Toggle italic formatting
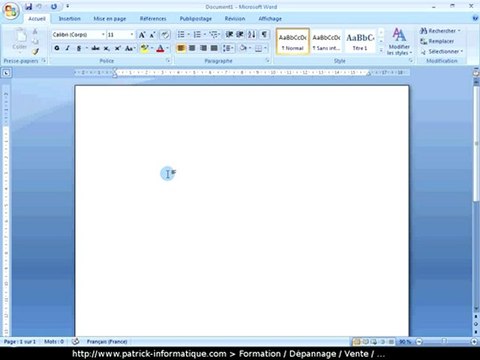The width and height of the screenshot is (480, 360). 68,48
